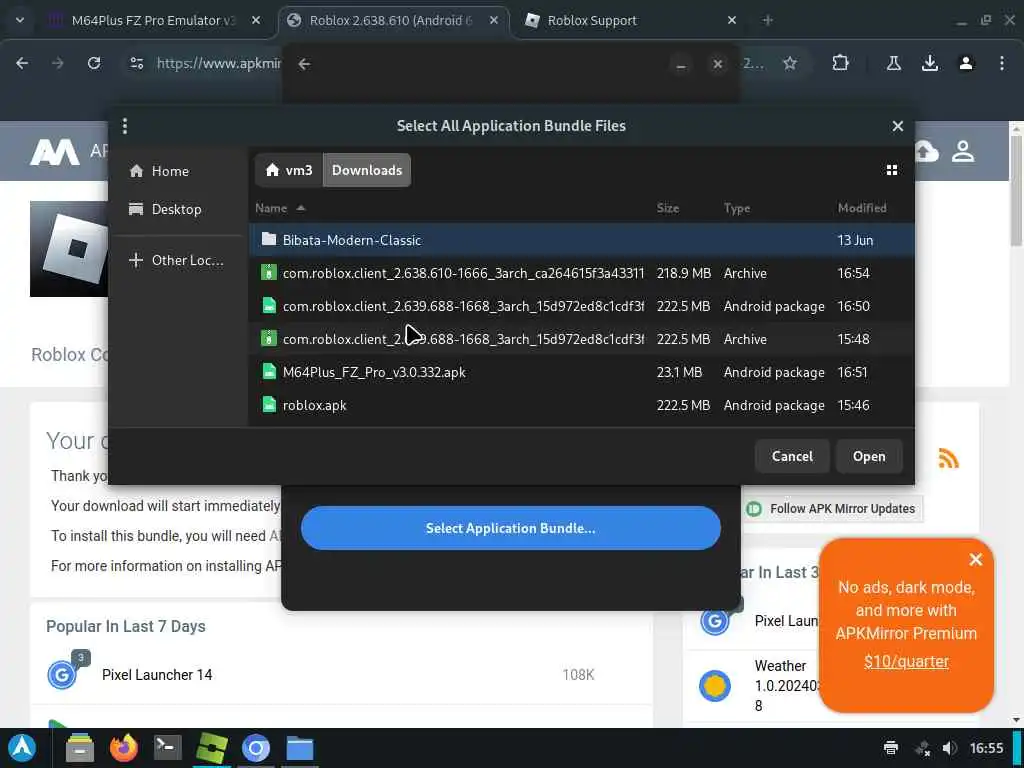
Task: Sort files by Type column header
Action: (x=737, y=208)
